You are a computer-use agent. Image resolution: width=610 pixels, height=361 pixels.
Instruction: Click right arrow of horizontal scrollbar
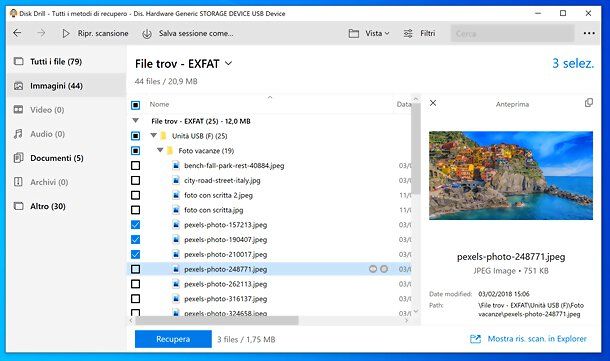tap(407, 321)
